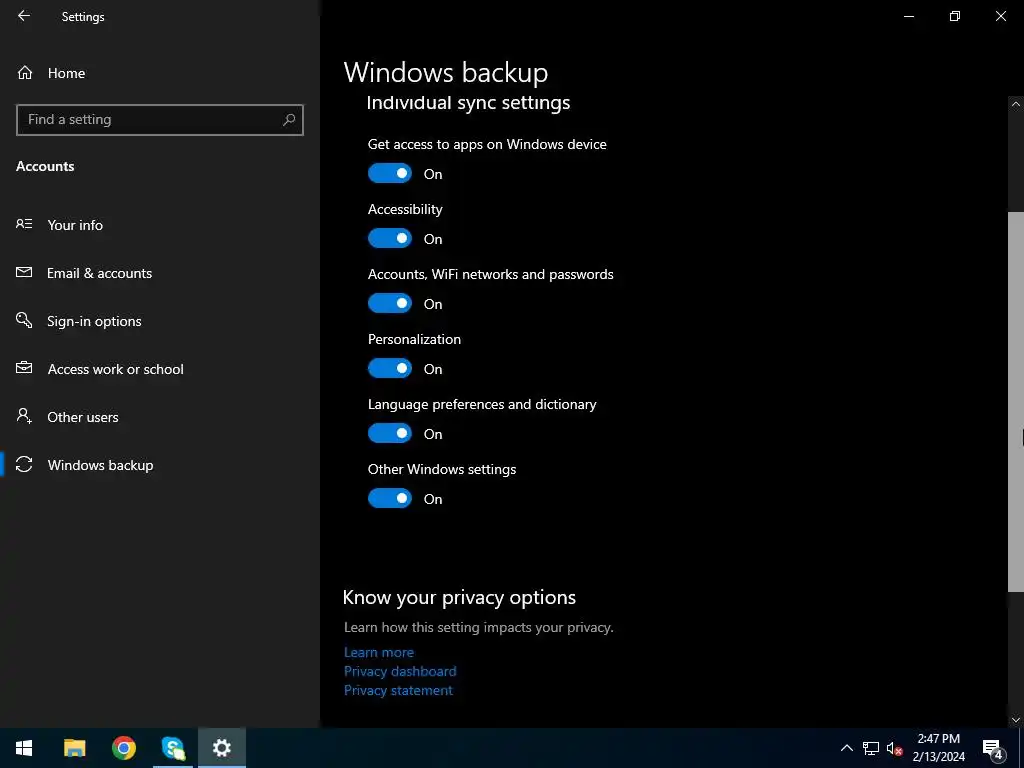Click the scrollbar down arrow
Viewport: 1024px width, 768px height.
1016,720
